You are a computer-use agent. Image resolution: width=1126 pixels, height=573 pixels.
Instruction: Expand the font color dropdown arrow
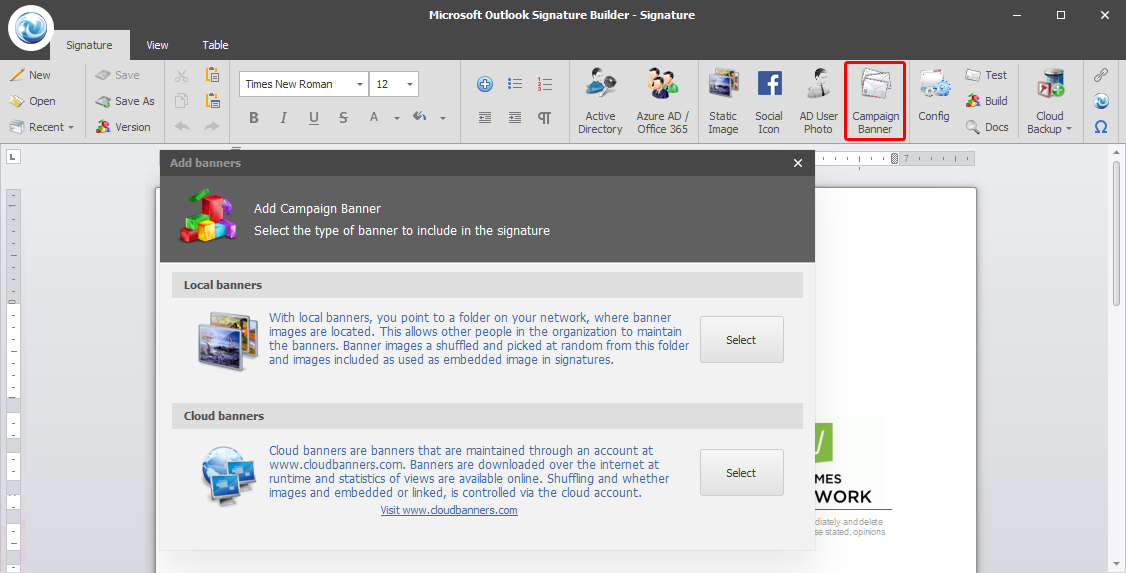tap(396, 118)
